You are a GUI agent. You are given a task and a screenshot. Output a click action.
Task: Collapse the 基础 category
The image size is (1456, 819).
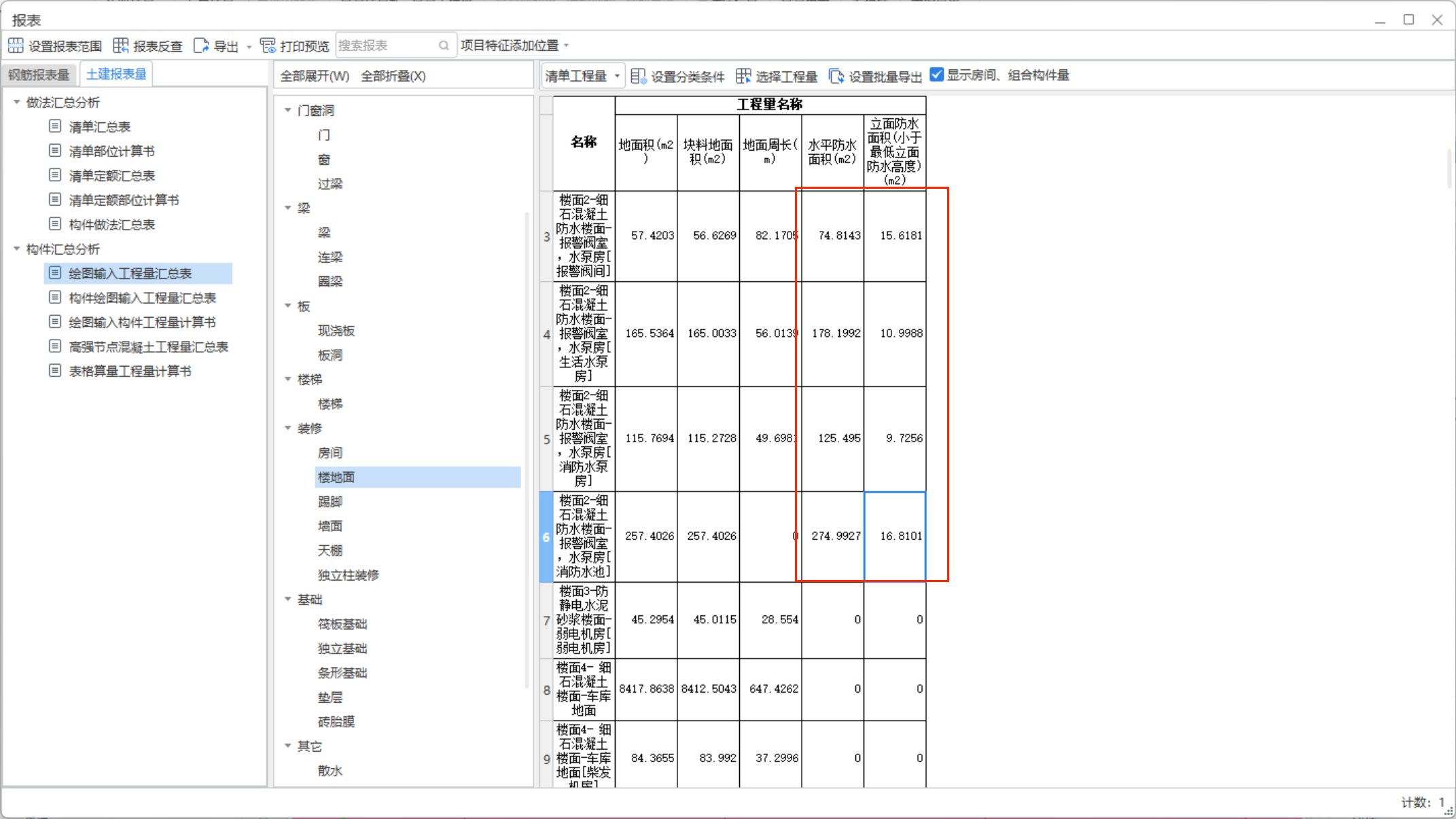tap(288, 599)
